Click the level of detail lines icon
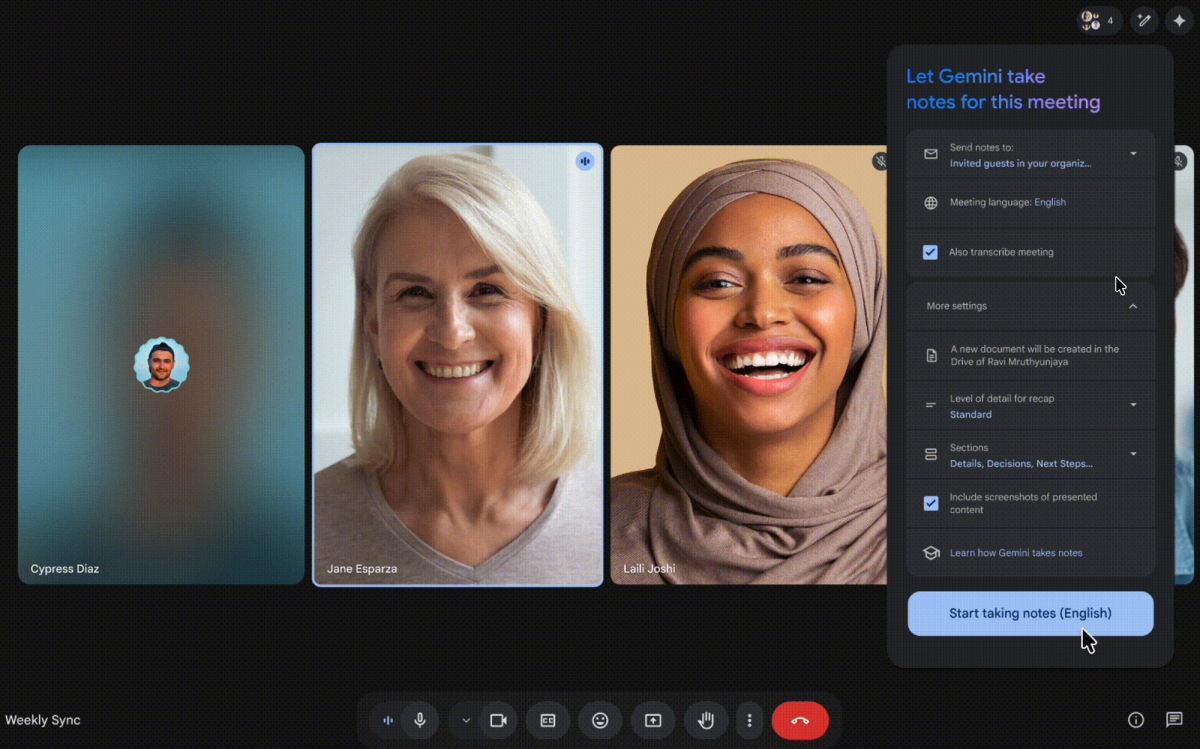 (931, 405)
